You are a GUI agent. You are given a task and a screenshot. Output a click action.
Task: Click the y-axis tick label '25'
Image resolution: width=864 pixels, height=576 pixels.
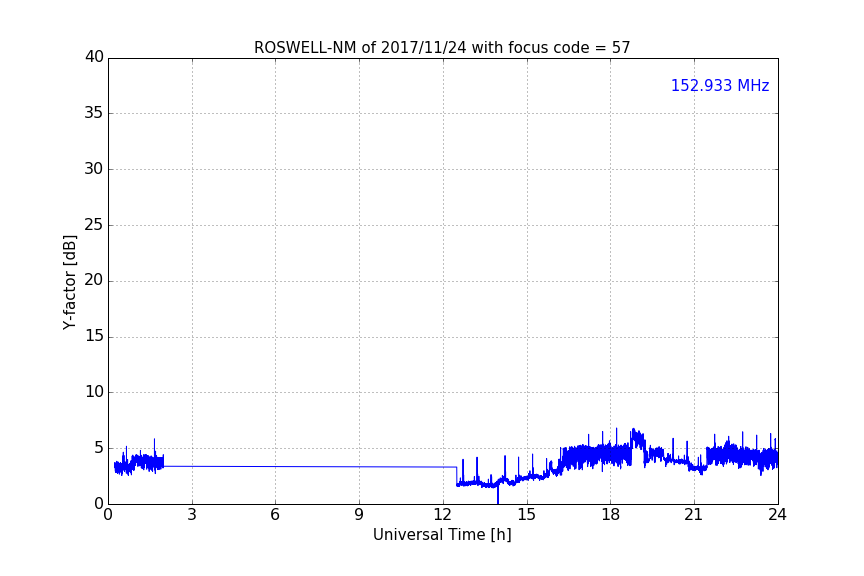click(94, 225)
